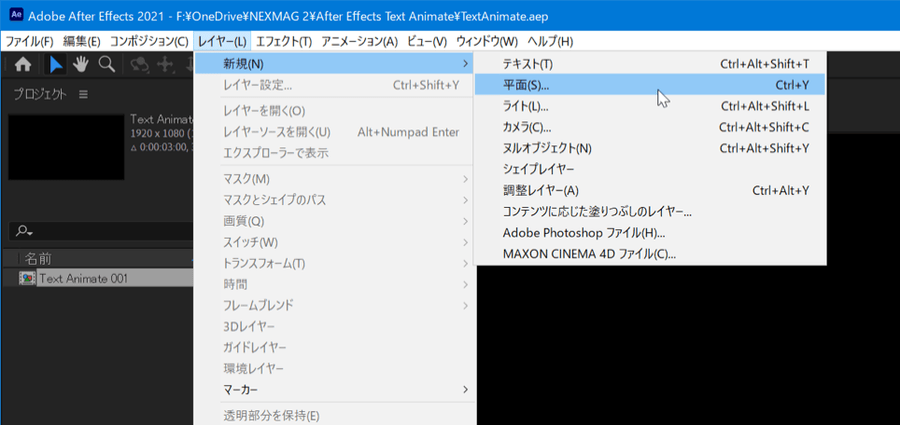The image size is (900, 425).
Task: Select コンテンツに応じた塗りつぶしのレイヤー...
Action: click(x=650, y=211)
